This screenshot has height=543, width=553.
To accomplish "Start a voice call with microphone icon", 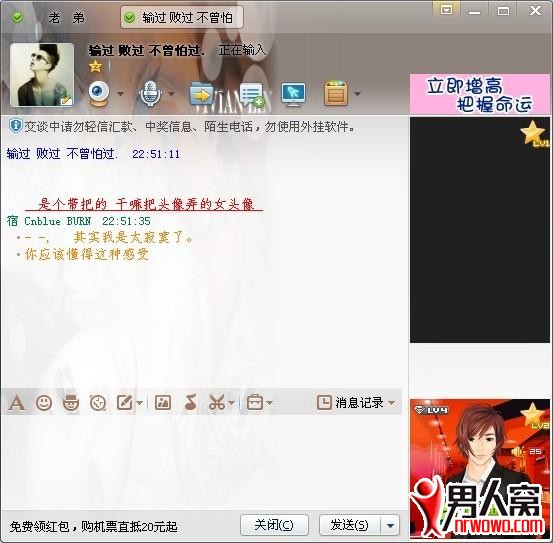I will 150,93.
